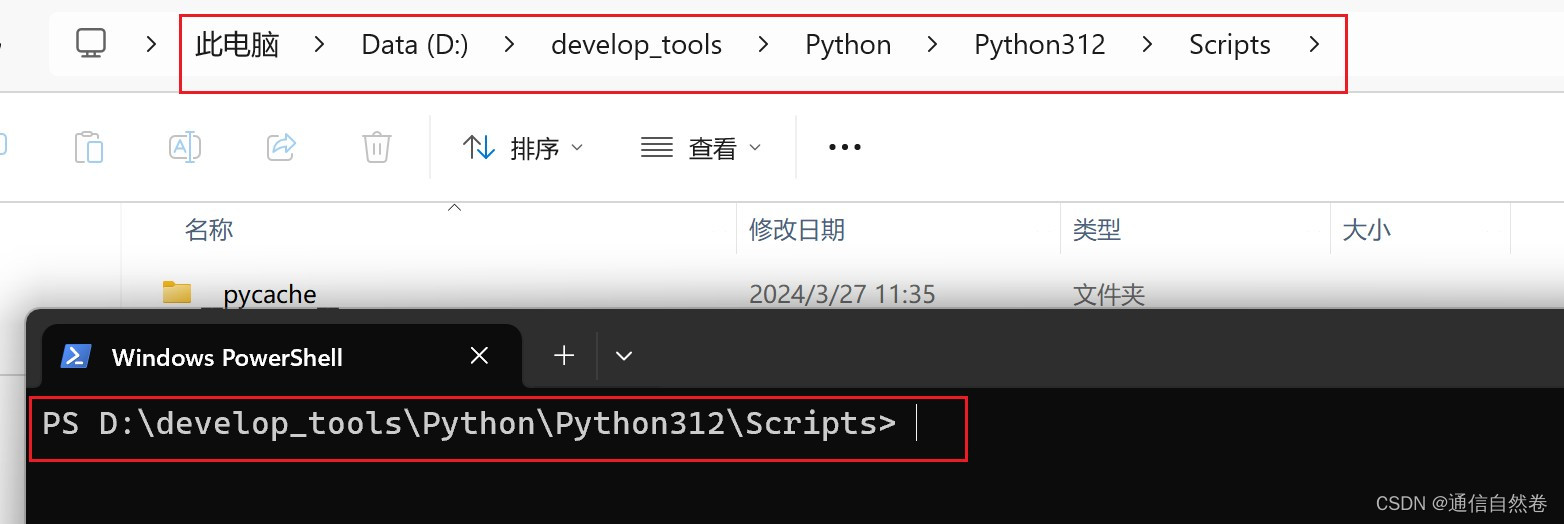Click the delete trash icon in toolbar
Image resolution: width=1564 pixels, height=524 pixels.
click(x=376, y=147)
